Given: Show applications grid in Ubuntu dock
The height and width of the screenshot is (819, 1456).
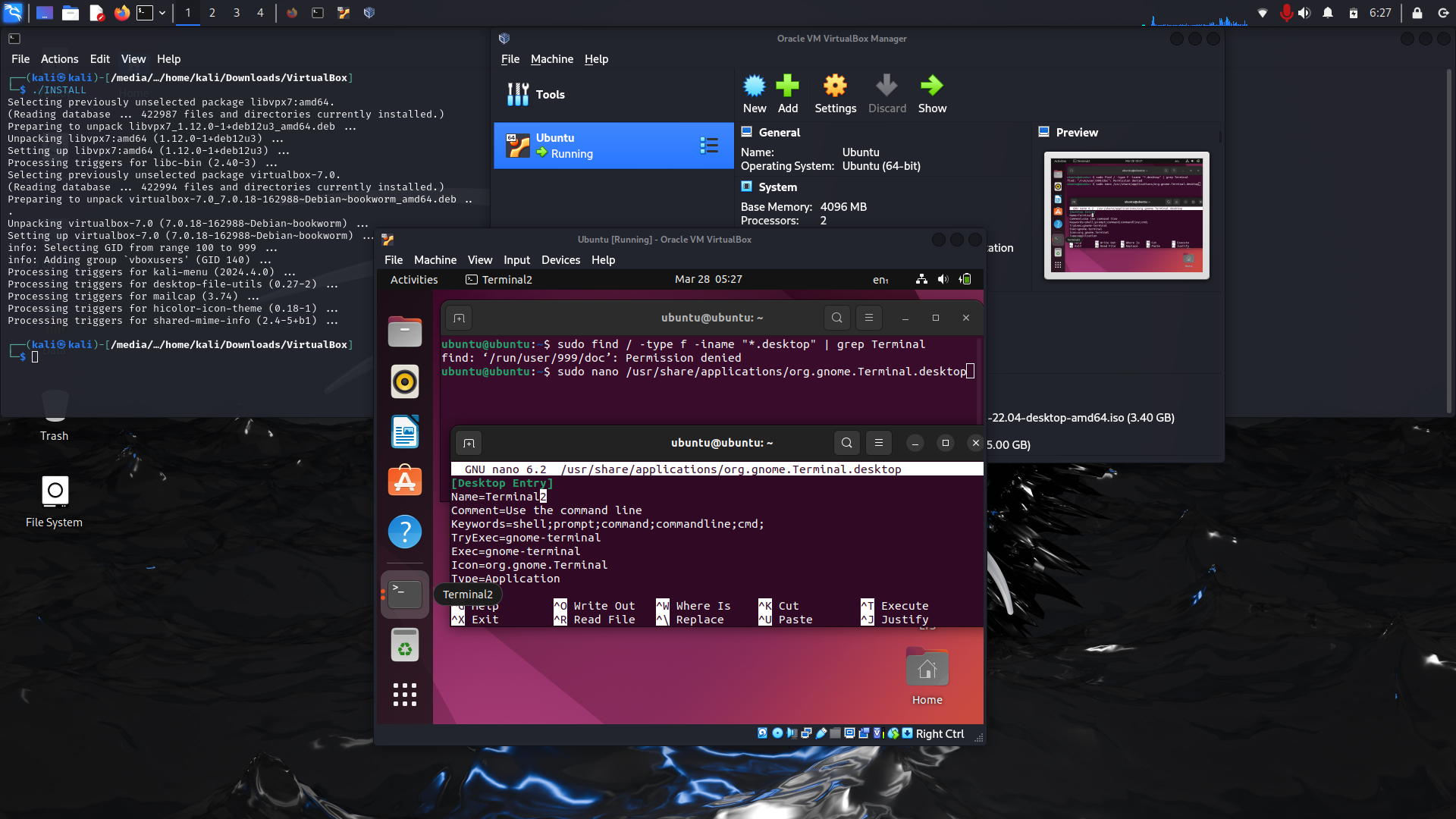Looking at the screenshot, I should click(x=405, y=695).
